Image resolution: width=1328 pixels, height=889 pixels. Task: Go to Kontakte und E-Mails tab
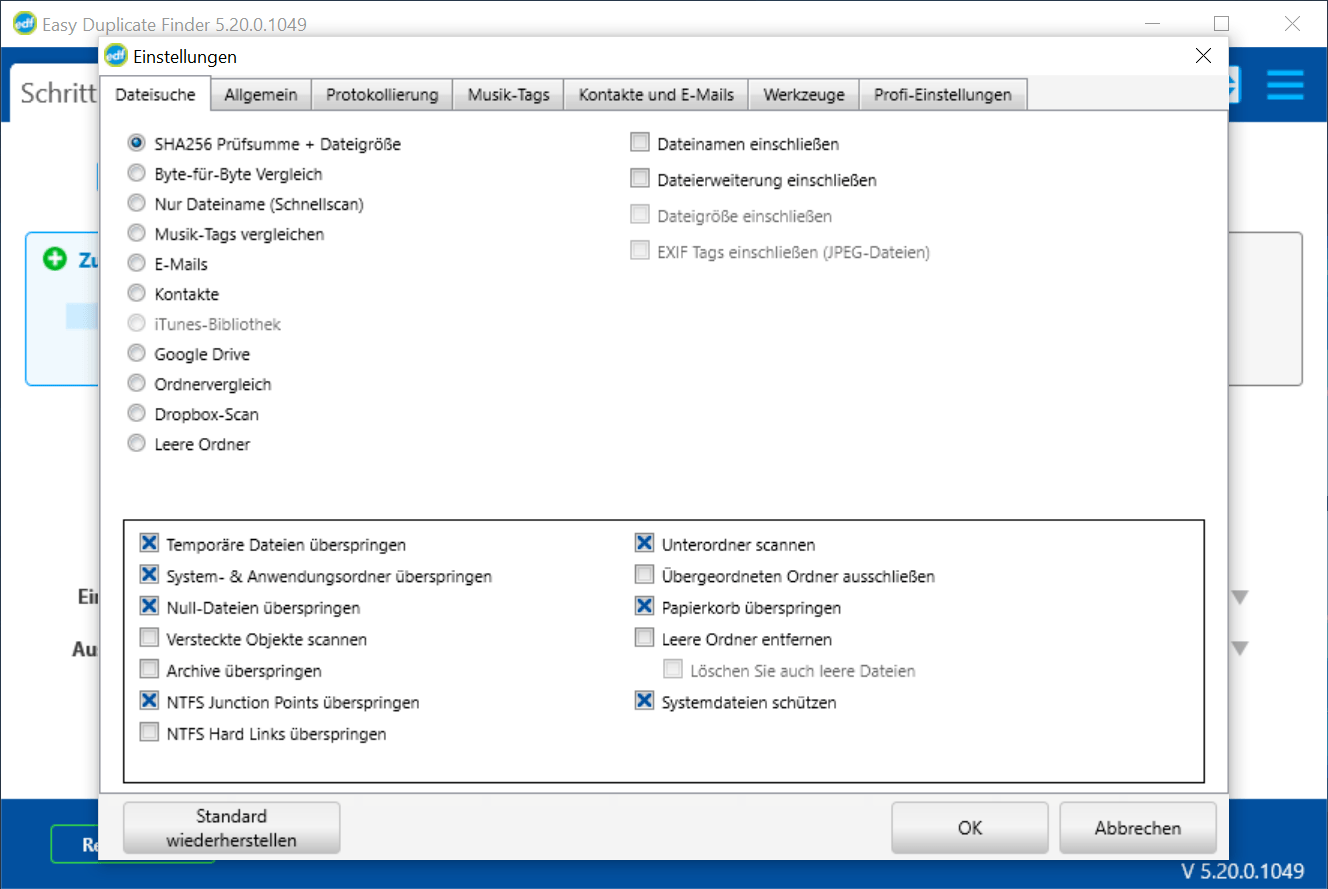tap(656, 95)
